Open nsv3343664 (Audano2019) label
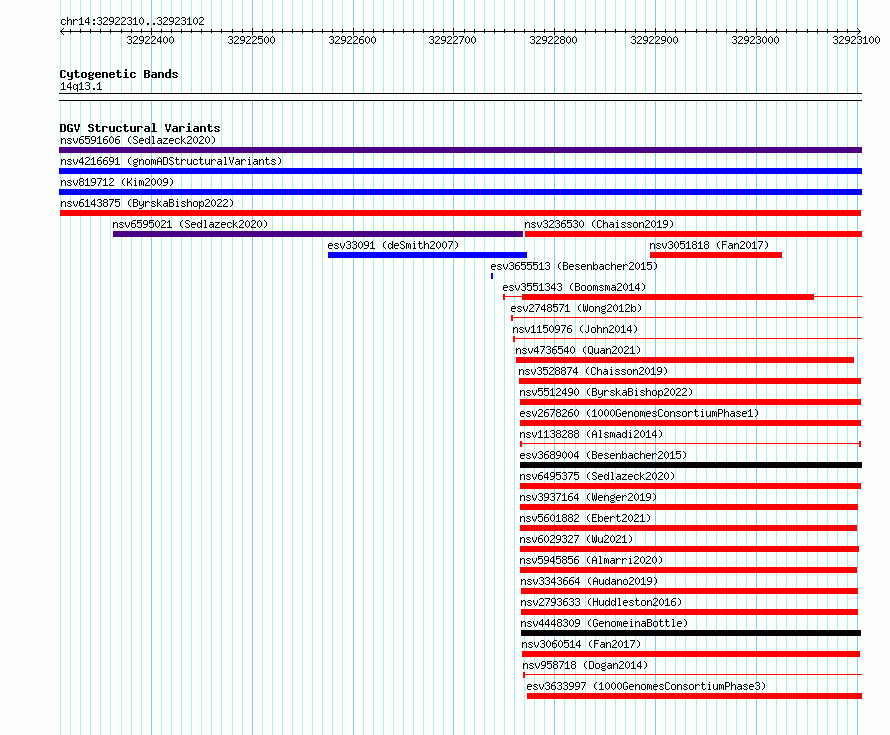Screen dimensions: 890x735 [x=589, y=581]
